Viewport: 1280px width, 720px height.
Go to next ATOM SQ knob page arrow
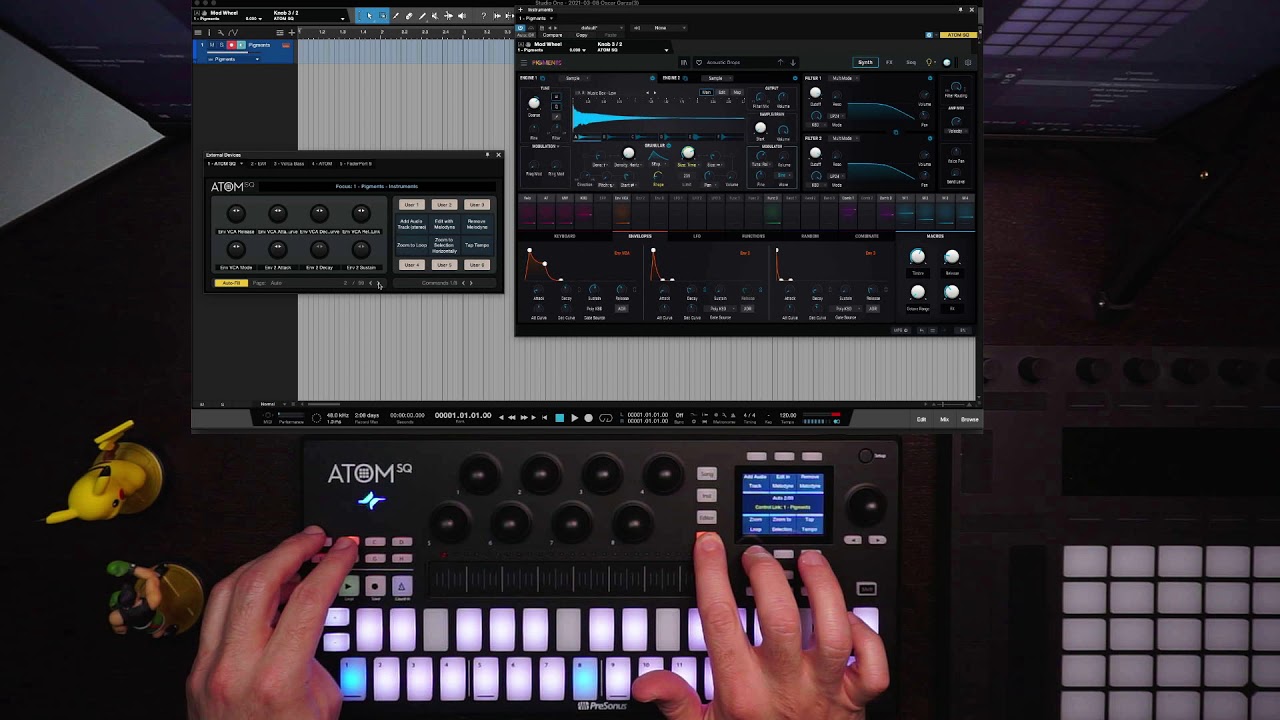[x=379, y=283]
